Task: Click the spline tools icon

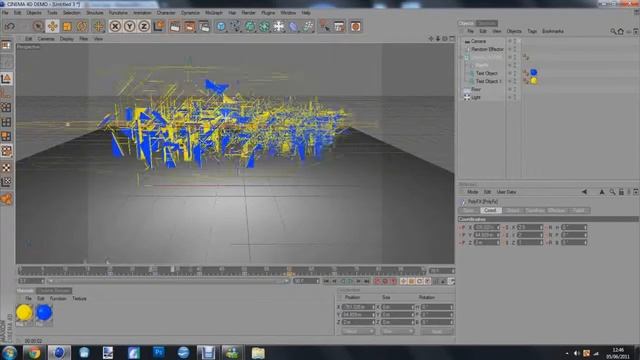Action: point(236,27)
